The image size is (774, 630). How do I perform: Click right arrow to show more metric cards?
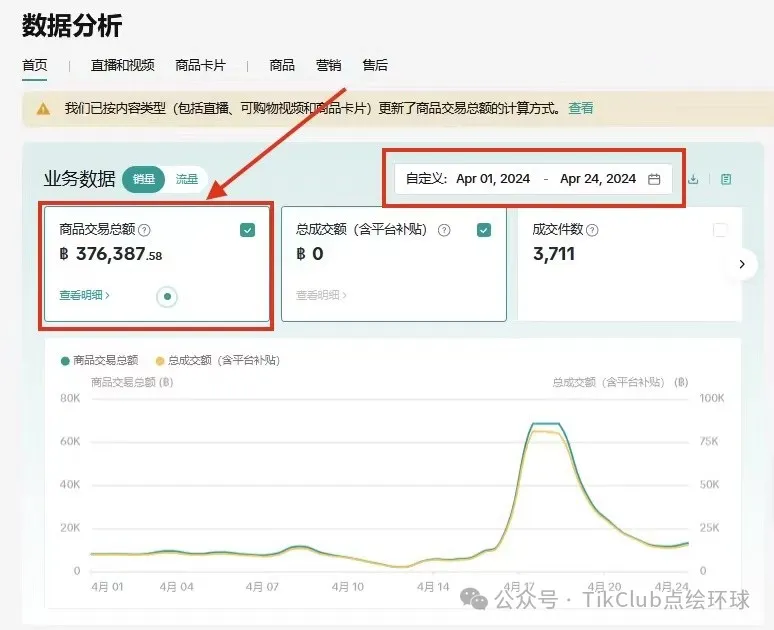coord(741,264)
